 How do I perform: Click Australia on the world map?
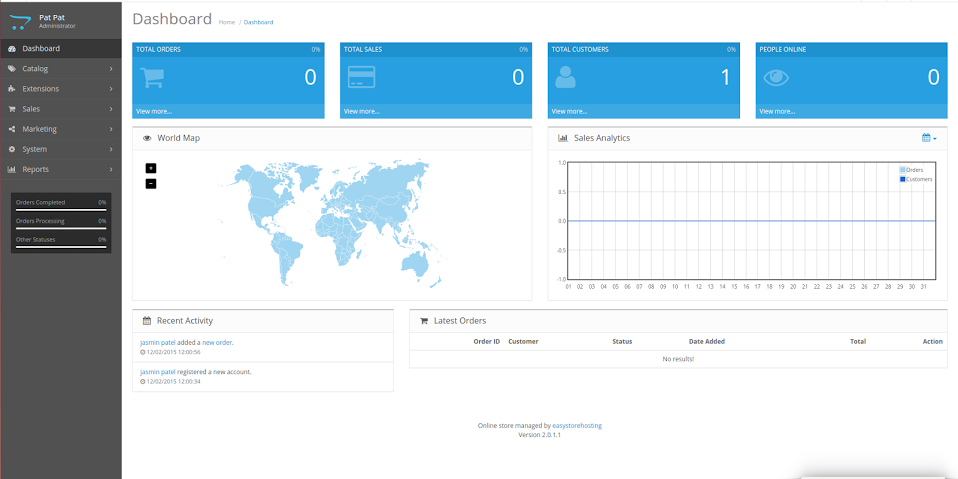[414, 262]
